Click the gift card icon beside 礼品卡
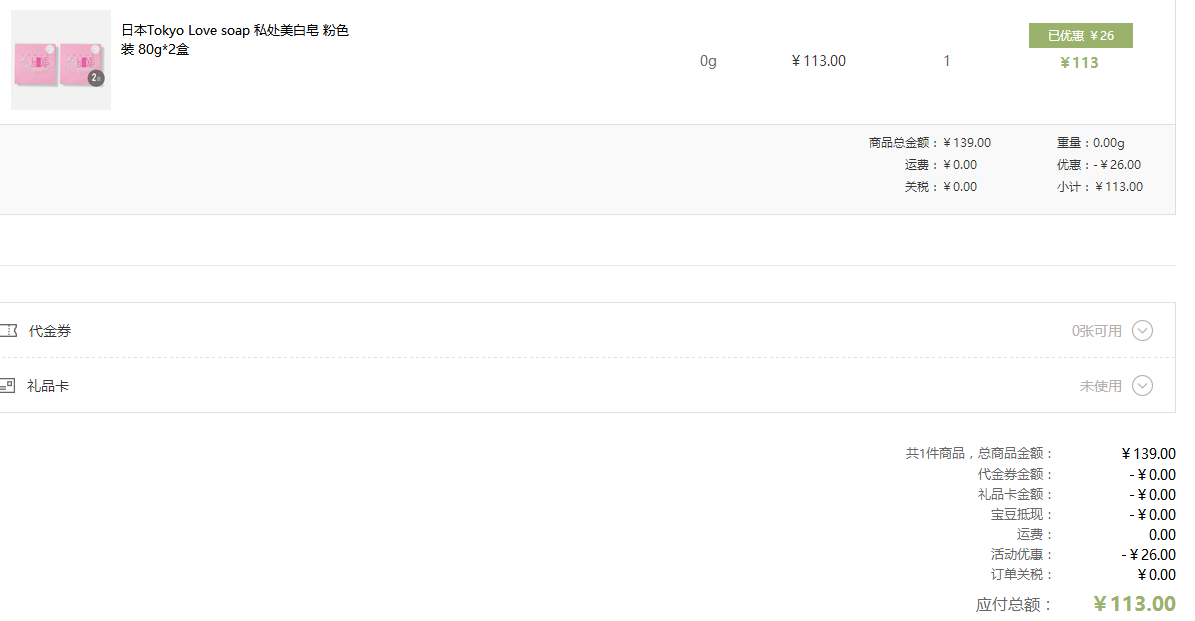The height and width of the screenshot is (621, 1195). (x=8, y=385)
